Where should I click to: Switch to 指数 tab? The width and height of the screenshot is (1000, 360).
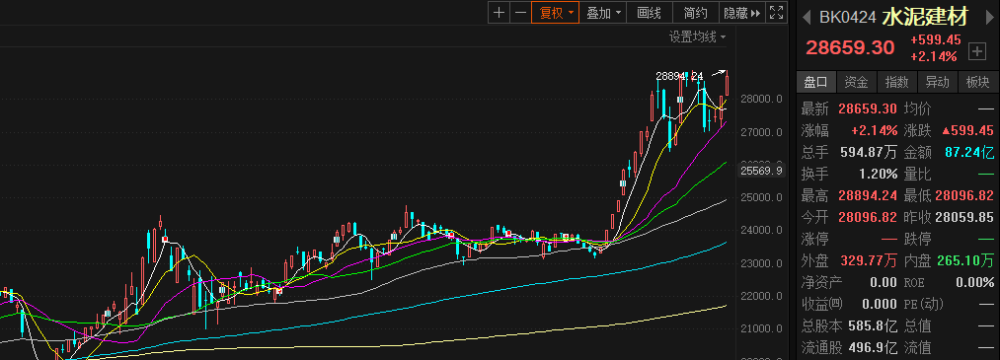[x=897, y=82]
